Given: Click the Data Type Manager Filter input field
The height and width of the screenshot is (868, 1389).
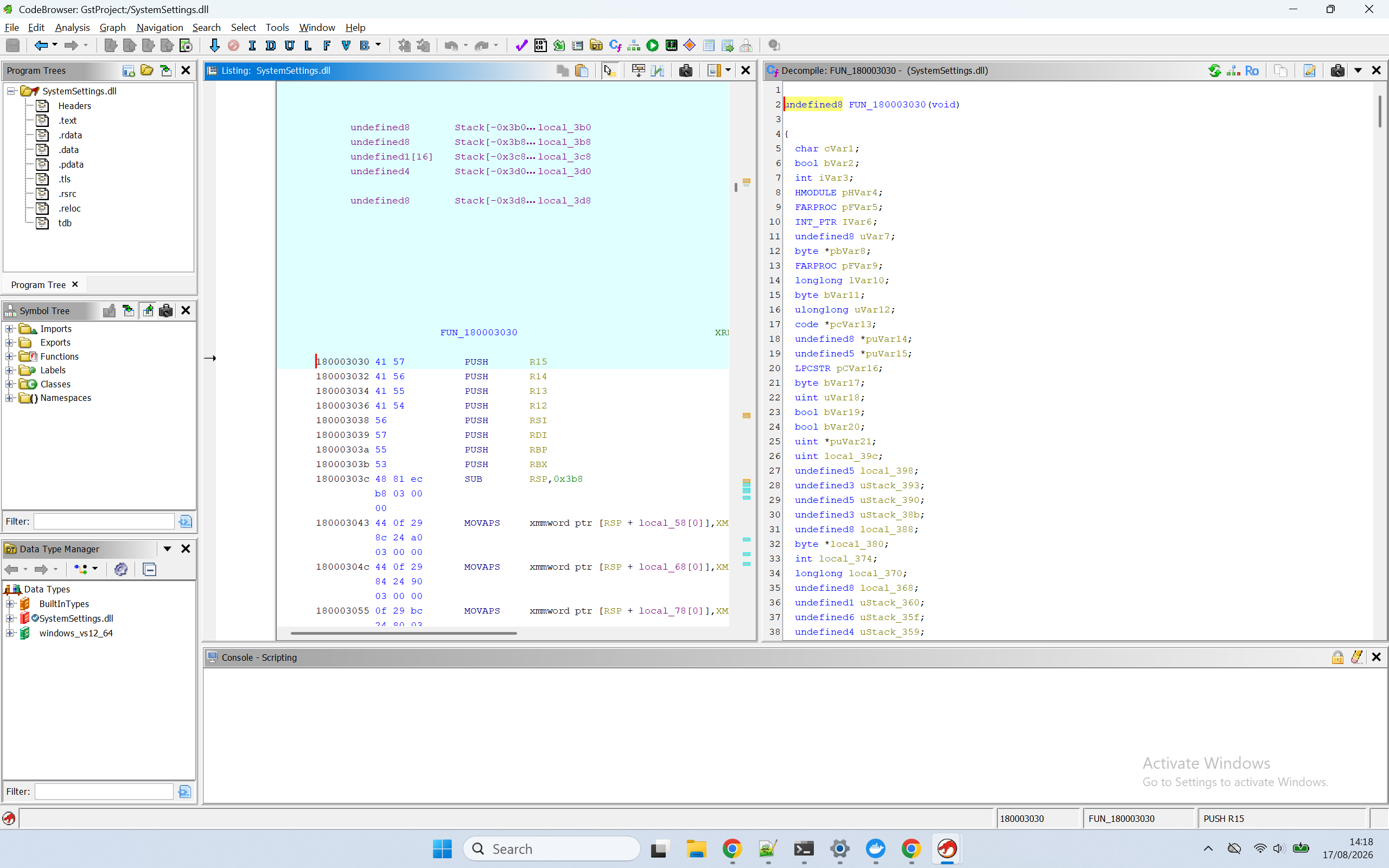Looking at the screenshot, I should pos(104,792).
